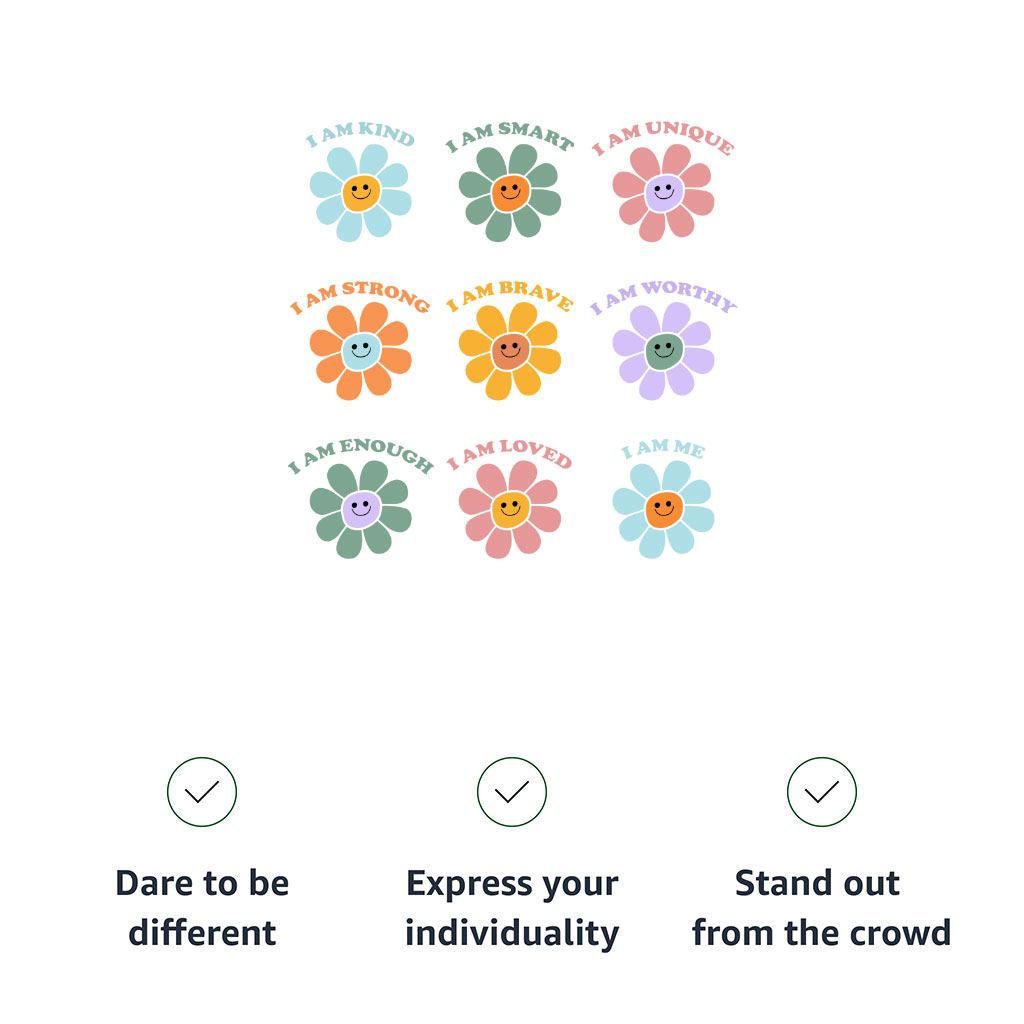The image size is (1024, 1024).
Task: Click checkmark circle above "Express your individuality"
Action: pos(512,792)
